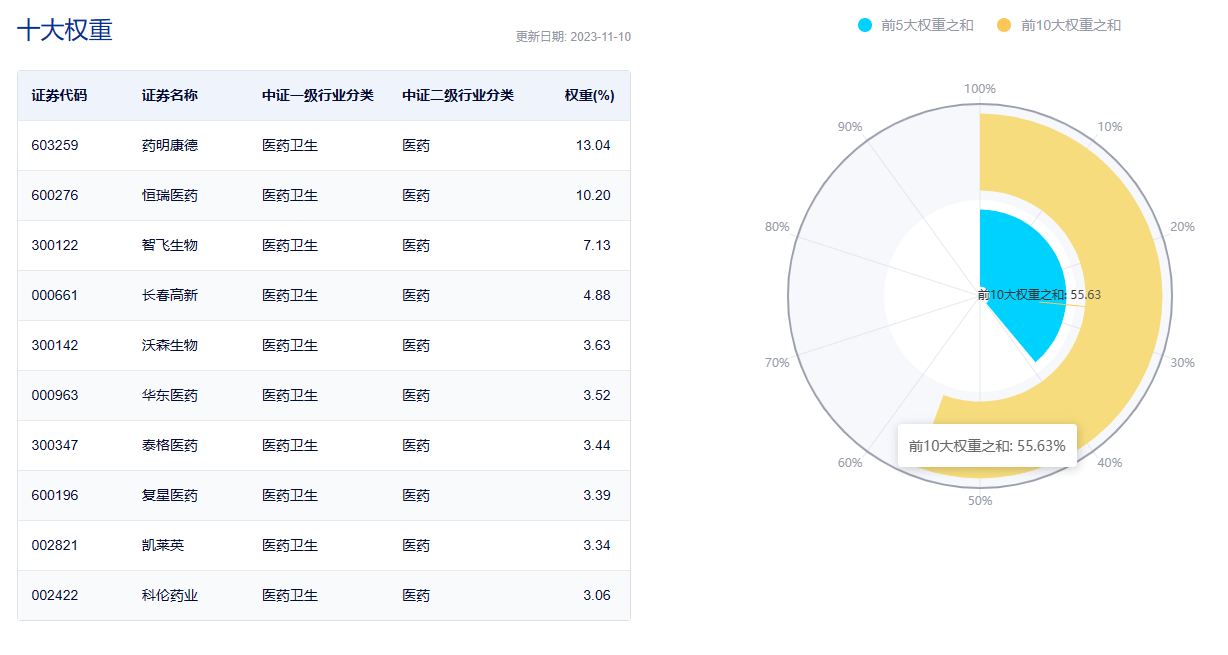Select security name 药明康德
Viewport: 1228px width, 655px height.
pos(170,145)
